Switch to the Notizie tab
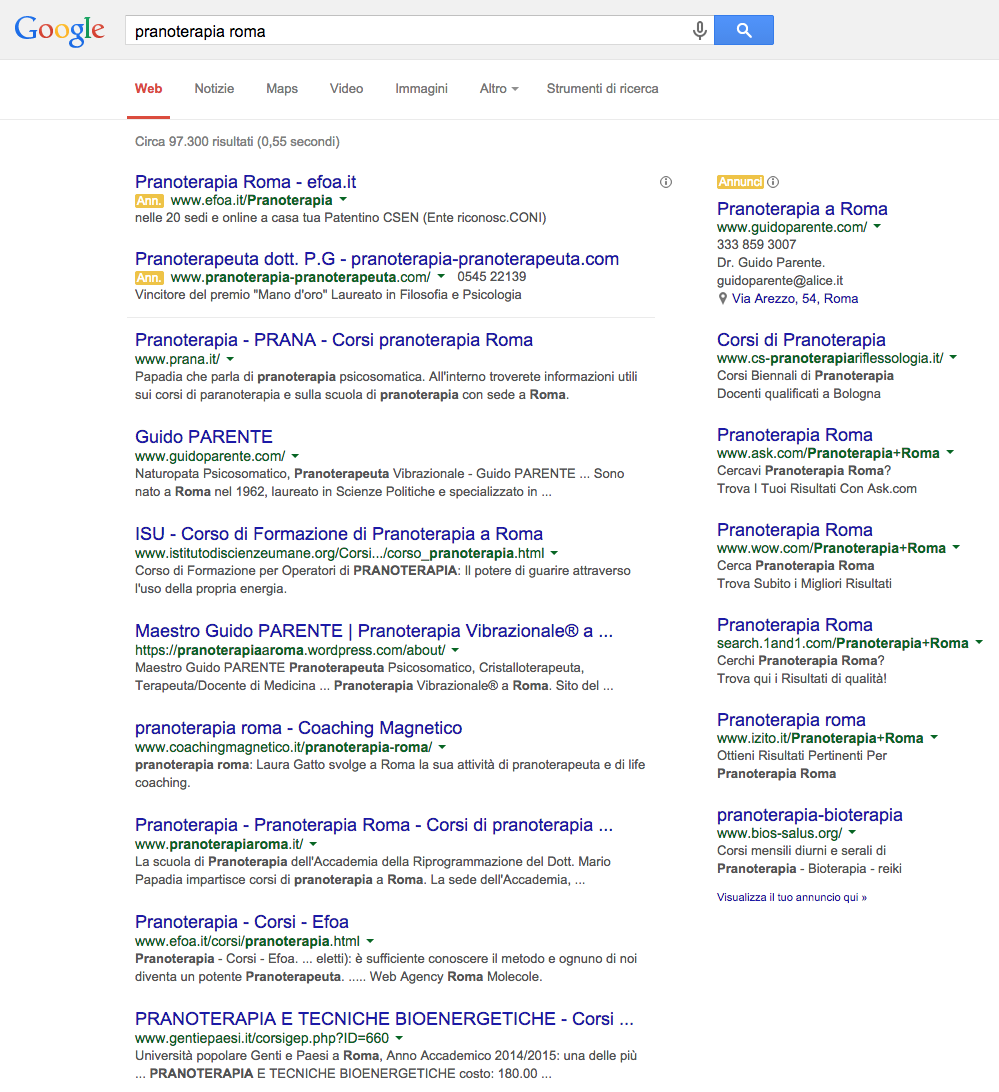Image resolution: width=999 pixels, height=1092 pixels. pos(214,89)
